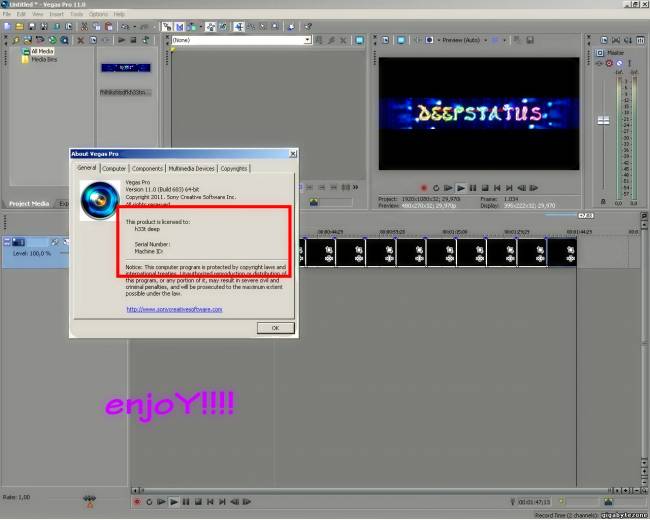This screenshot has width=650, height=520.
Task: Close the About Vegas Pro dialog
Action: [293, 154]
